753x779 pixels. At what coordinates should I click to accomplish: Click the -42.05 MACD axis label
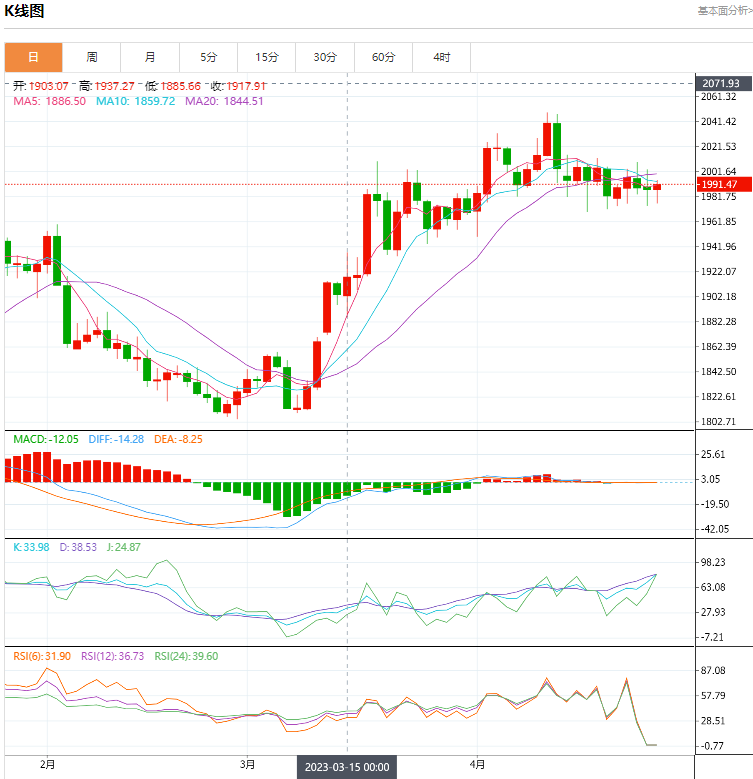tap(715, 529)
